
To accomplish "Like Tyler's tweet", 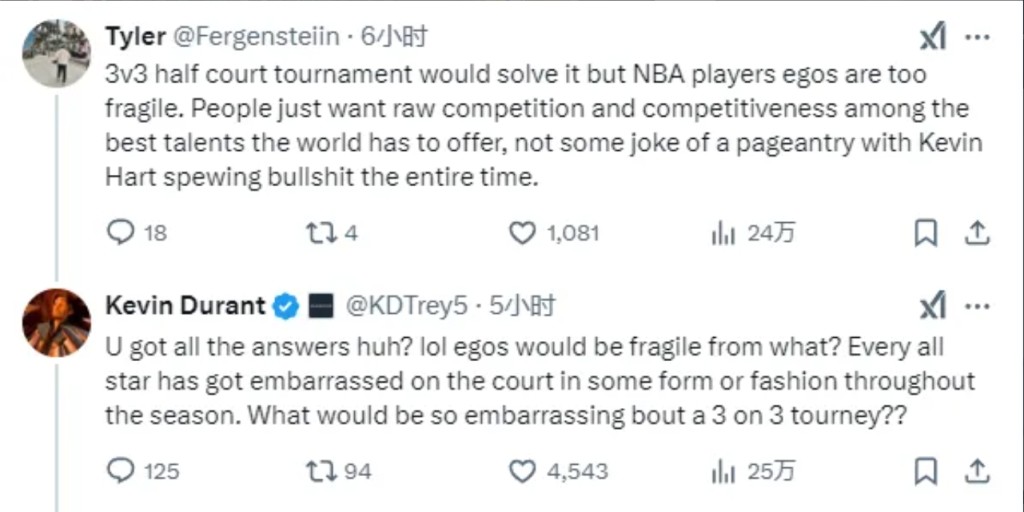I will (x=523, y=233).
